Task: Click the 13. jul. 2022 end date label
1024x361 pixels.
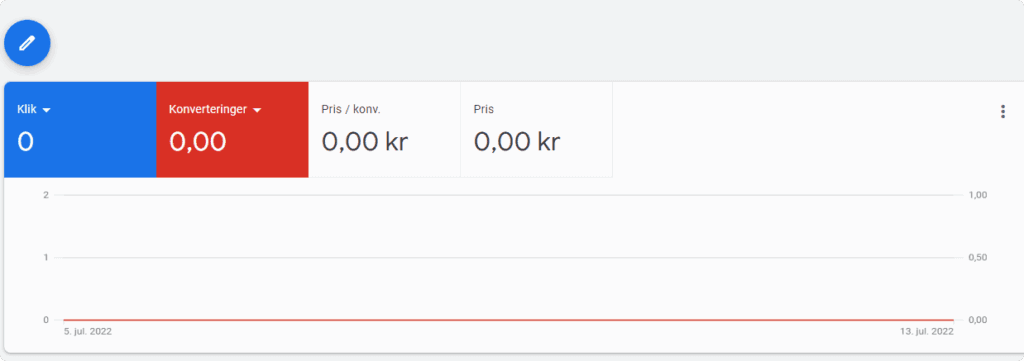Action: 926,332
